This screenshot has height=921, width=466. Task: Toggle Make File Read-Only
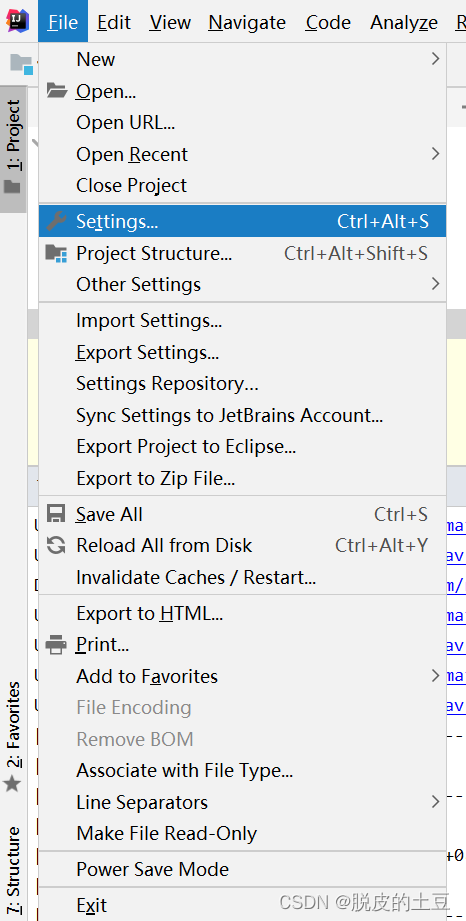click(242, 833)
